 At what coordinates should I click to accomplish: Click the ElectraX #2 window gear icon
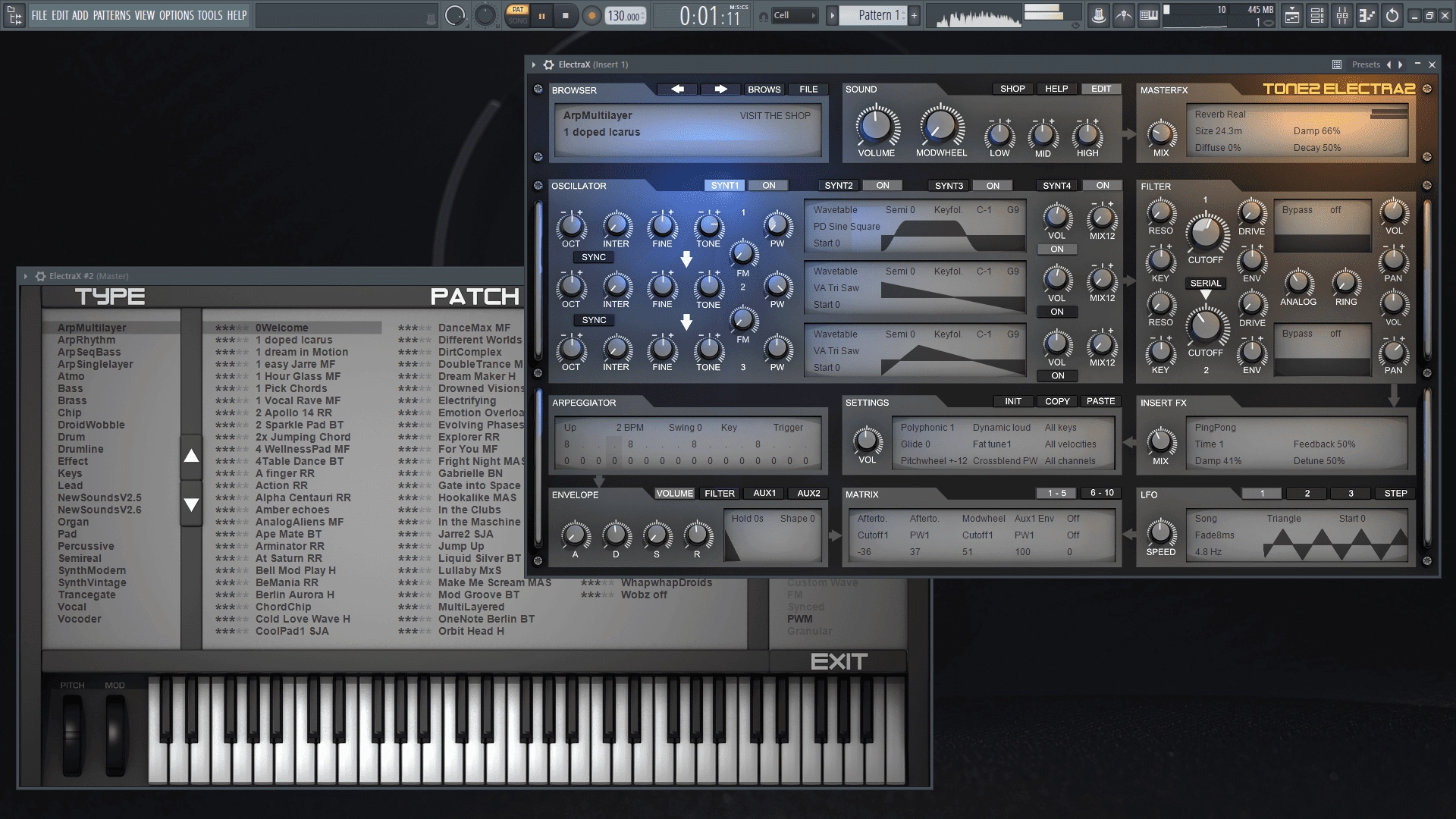click(x=40, y=276)
